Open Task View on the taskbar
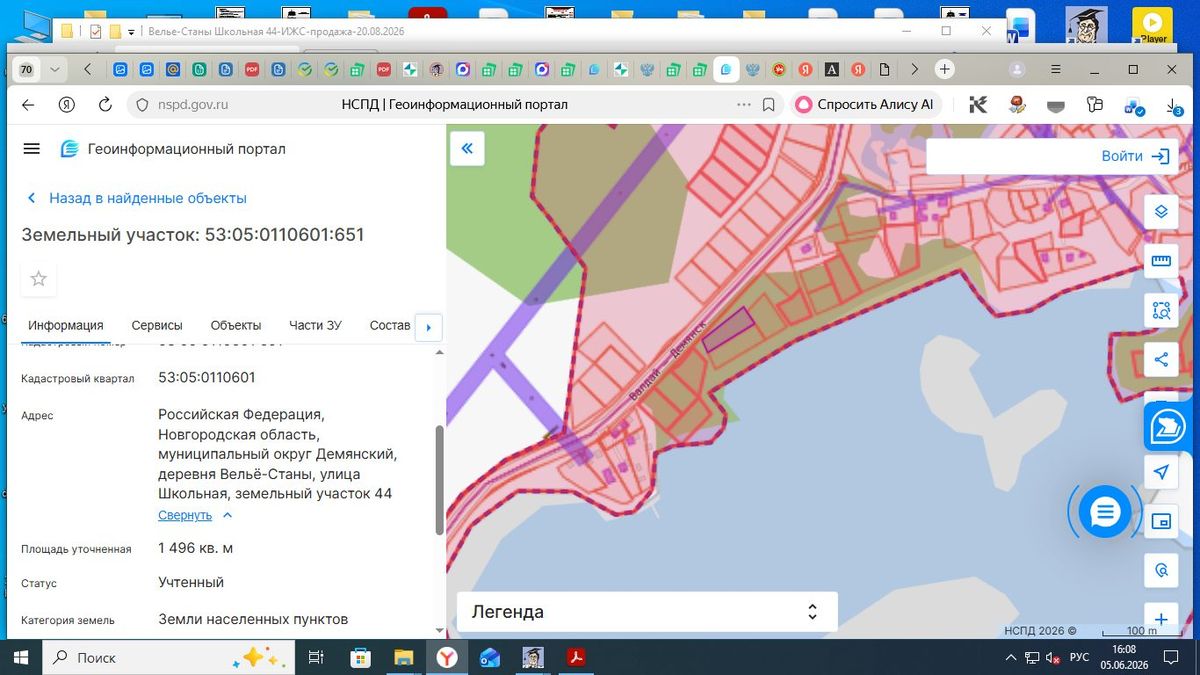 [316, 657]
